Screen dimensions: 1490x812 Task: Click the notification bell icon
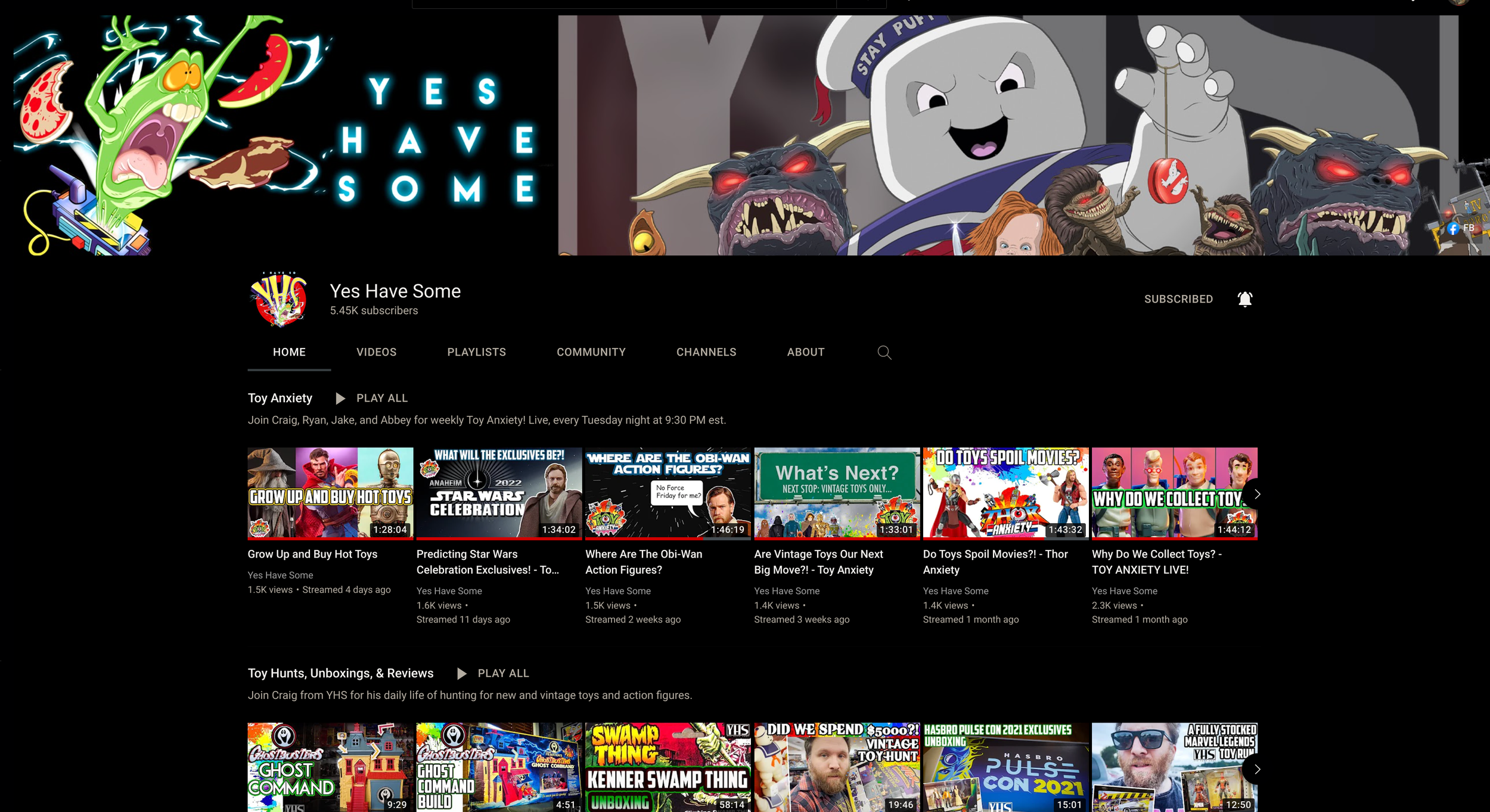(1244, 299)
